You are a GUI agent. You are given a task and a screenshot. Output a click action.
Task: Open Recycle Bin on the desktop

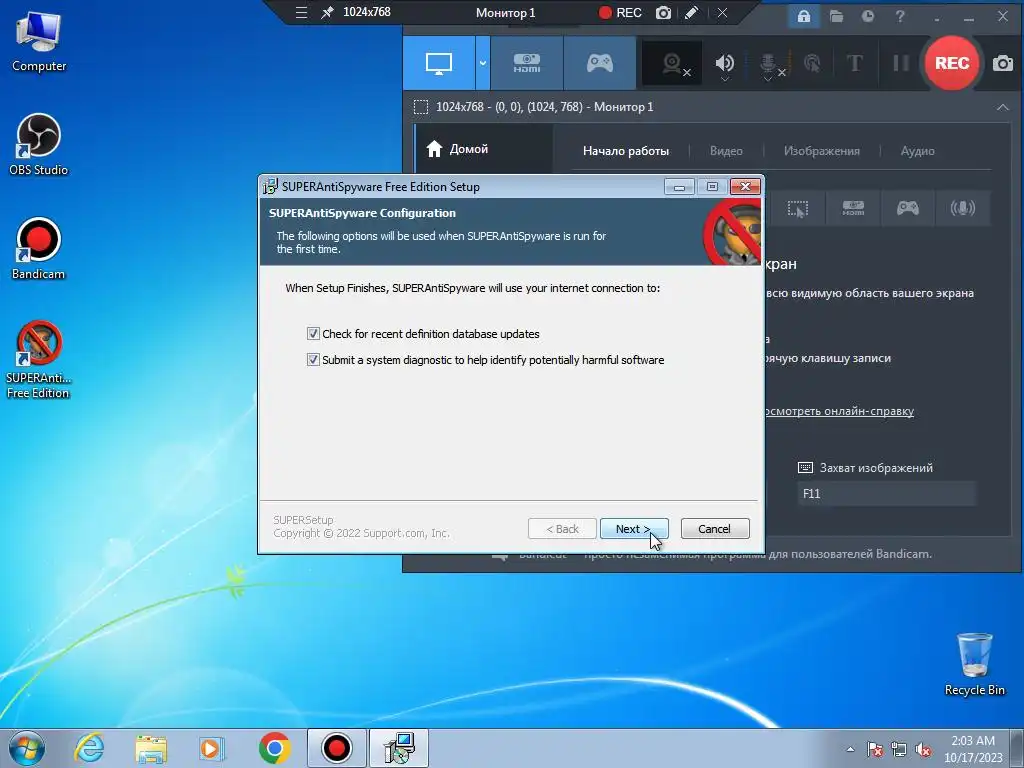click(x=974, y=664)
